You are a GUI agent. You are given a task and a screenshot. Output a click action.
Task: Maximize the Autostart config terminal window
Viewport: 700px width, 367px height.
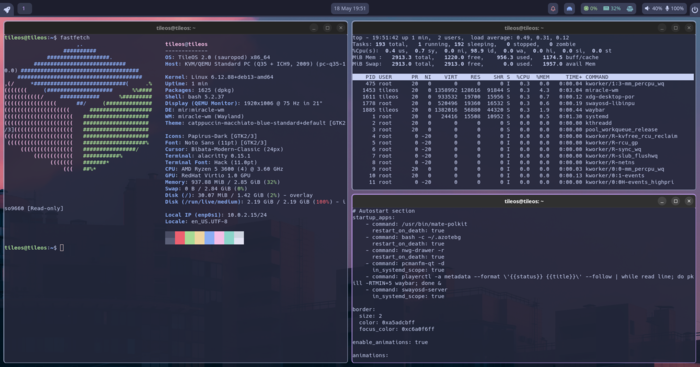tap(675, 201)
